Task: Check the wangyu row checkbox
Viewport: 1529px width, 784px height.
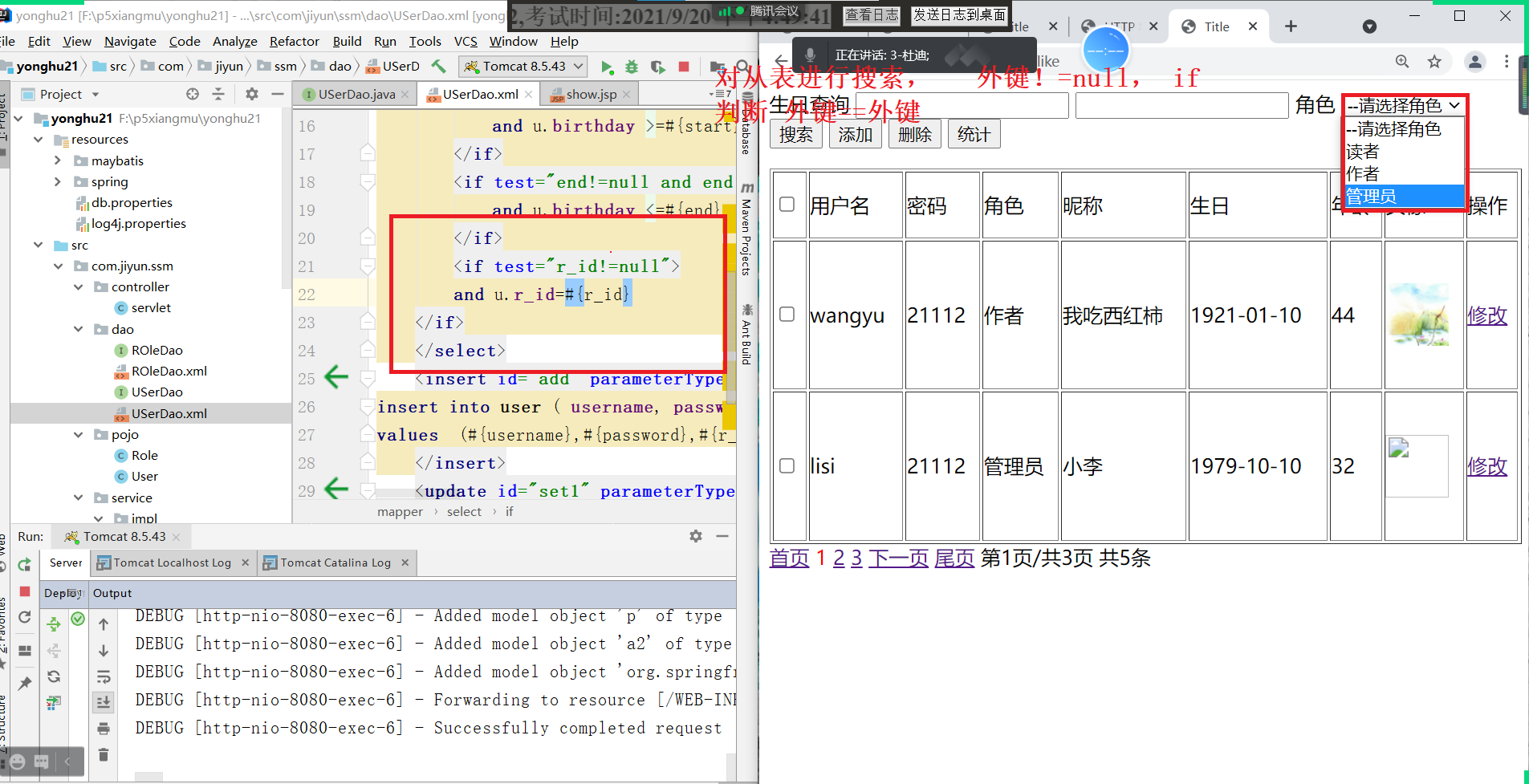Action: click(x=787, y=315)
